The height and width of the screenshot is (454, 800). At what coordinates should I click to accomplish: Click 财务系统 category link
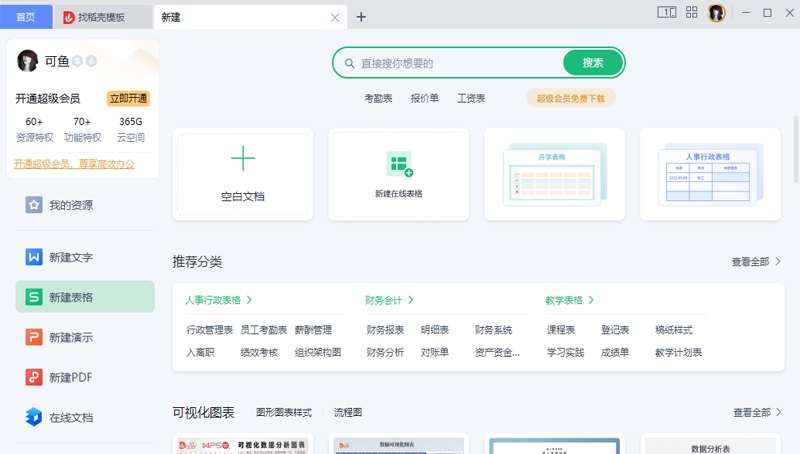click(x=493, y=330)
